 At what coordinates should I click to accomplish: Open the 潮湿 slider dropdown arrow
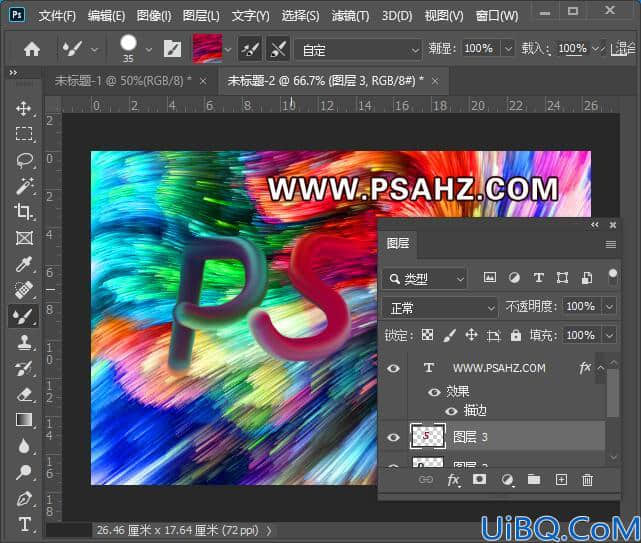click(507, 49)
